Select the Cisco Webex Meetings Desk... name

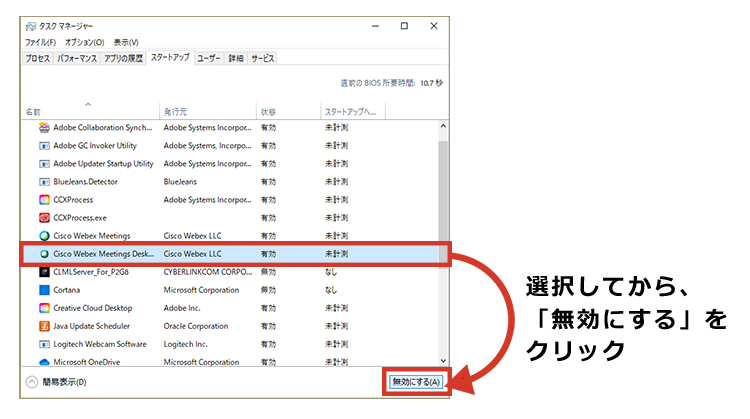[104, 254]
